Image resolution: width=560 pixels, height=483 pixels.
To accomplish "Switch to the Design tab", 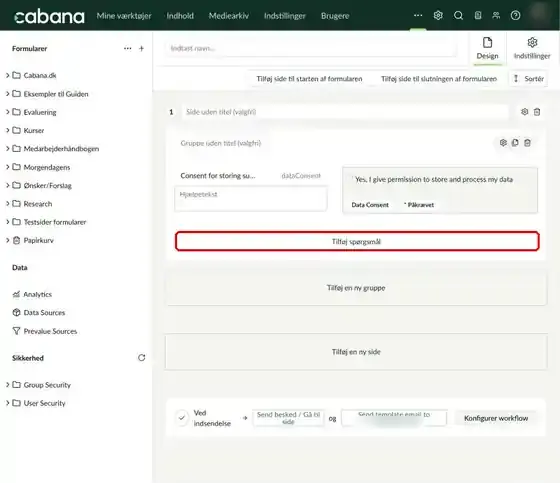I will [487, 49].
